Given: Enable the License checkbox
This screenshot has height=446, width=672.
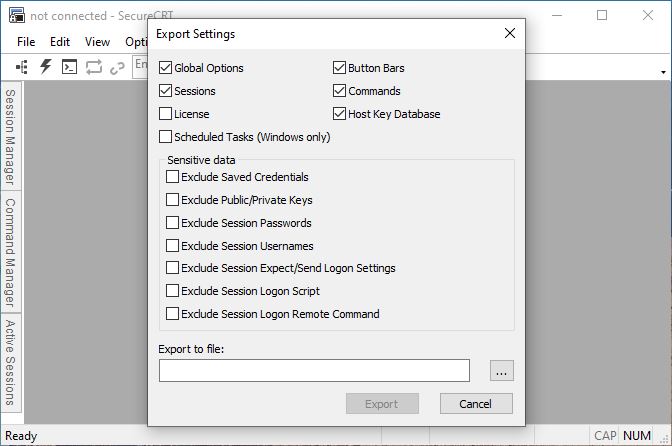Looking at the screenshot, I should 165,114.
